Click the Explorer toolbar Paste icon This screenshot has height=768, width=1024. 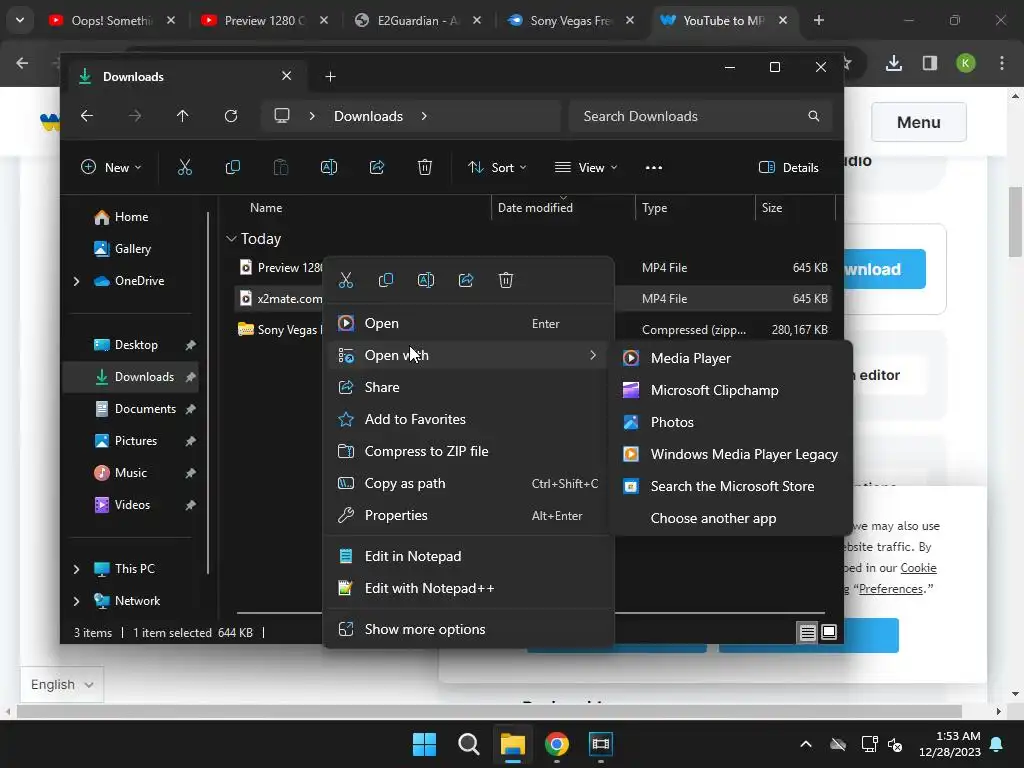pos(281,168)
